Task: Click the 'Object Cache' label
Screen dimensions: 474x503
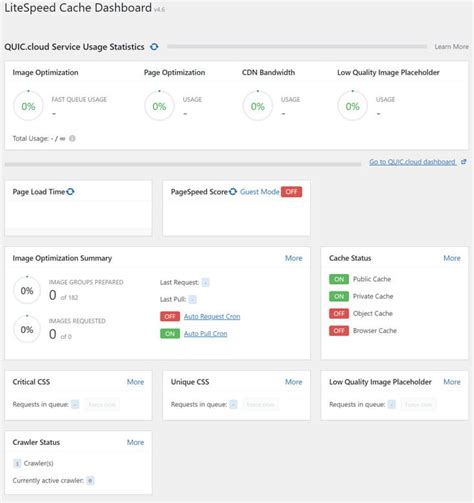Action: point(373,314)
